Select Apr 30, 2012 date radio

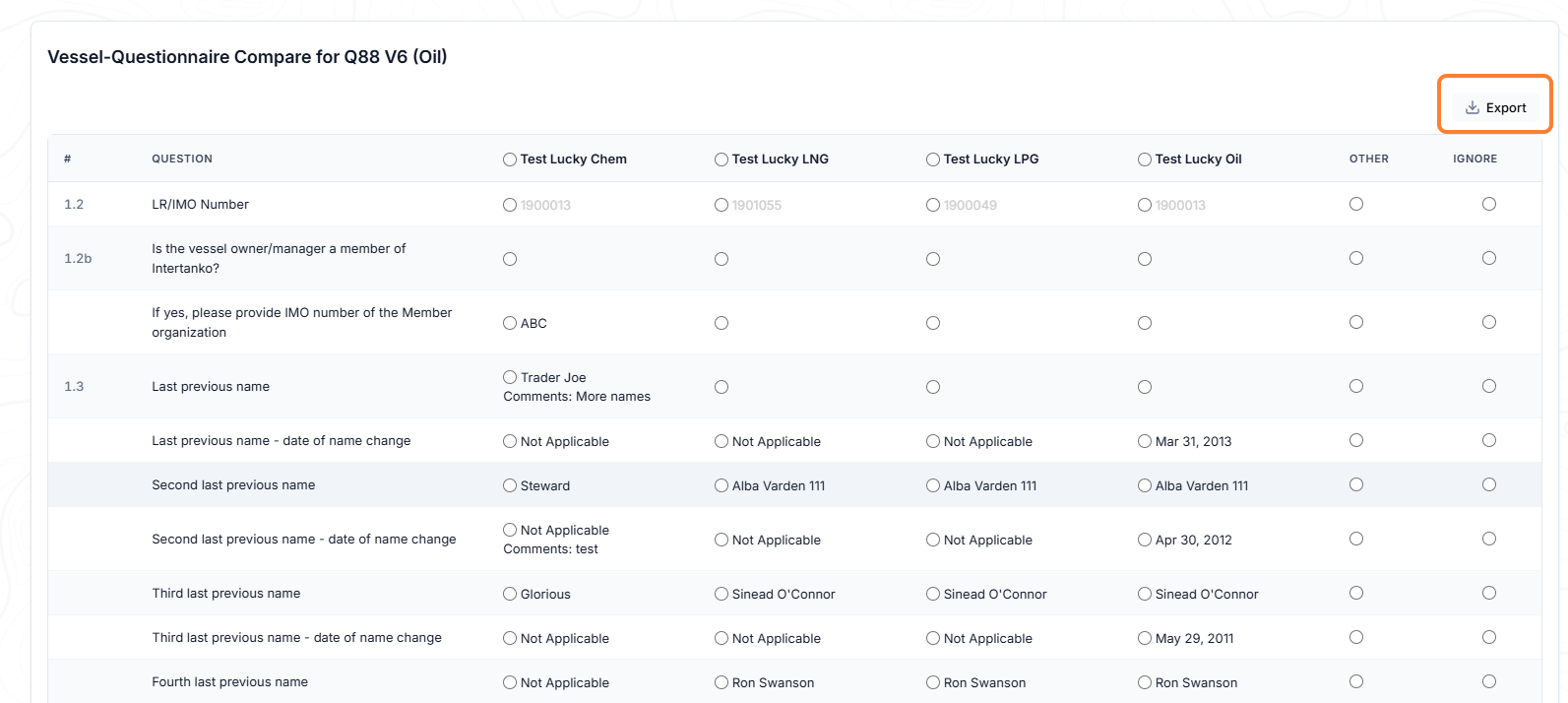click(1145, 540)
